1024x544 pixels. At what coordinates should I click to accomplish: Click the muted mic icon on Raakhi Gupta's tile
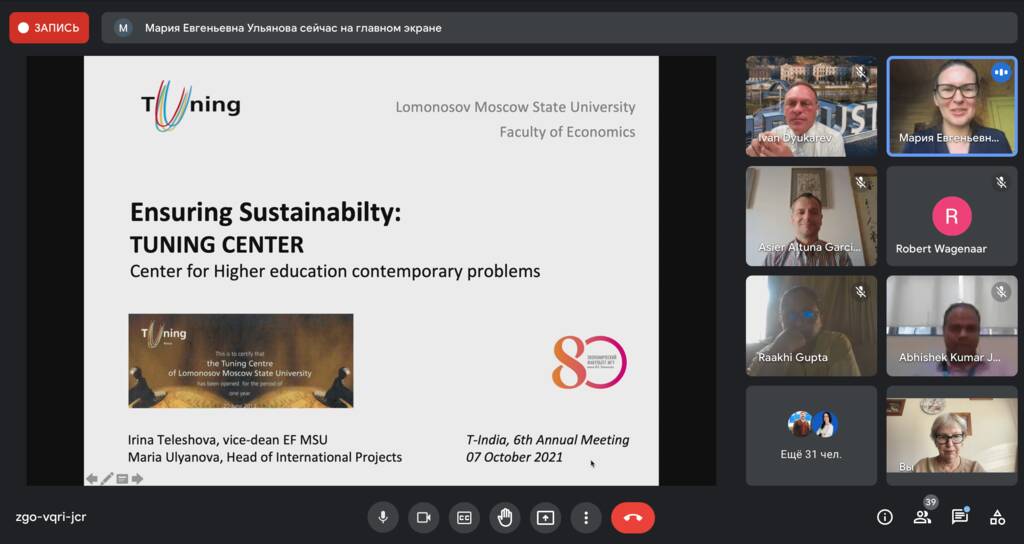click(861, 292)
